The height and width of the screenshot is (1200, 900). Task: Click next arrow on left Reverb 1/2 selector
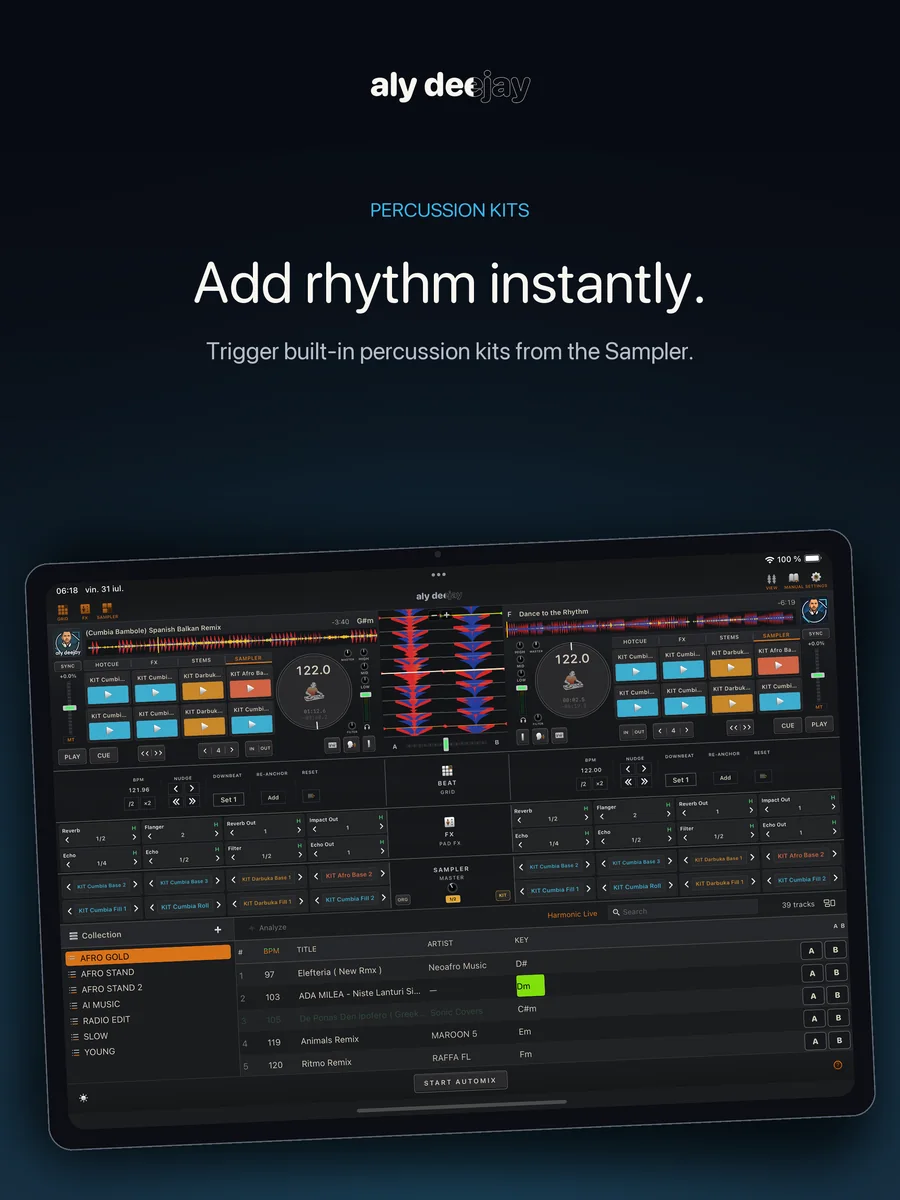click(x=134, y=839)
